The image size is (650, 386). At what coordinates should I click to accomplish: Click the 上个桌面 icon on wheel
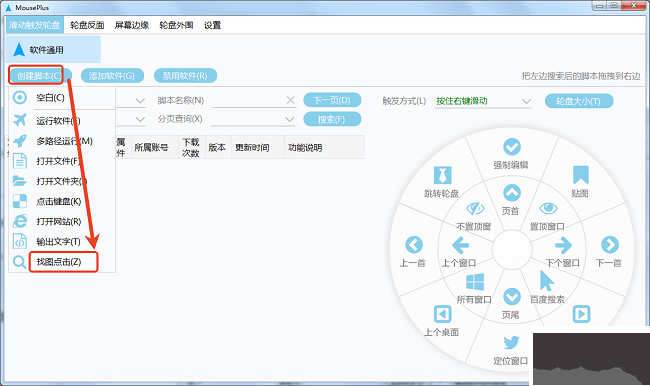tap(442, 314)
